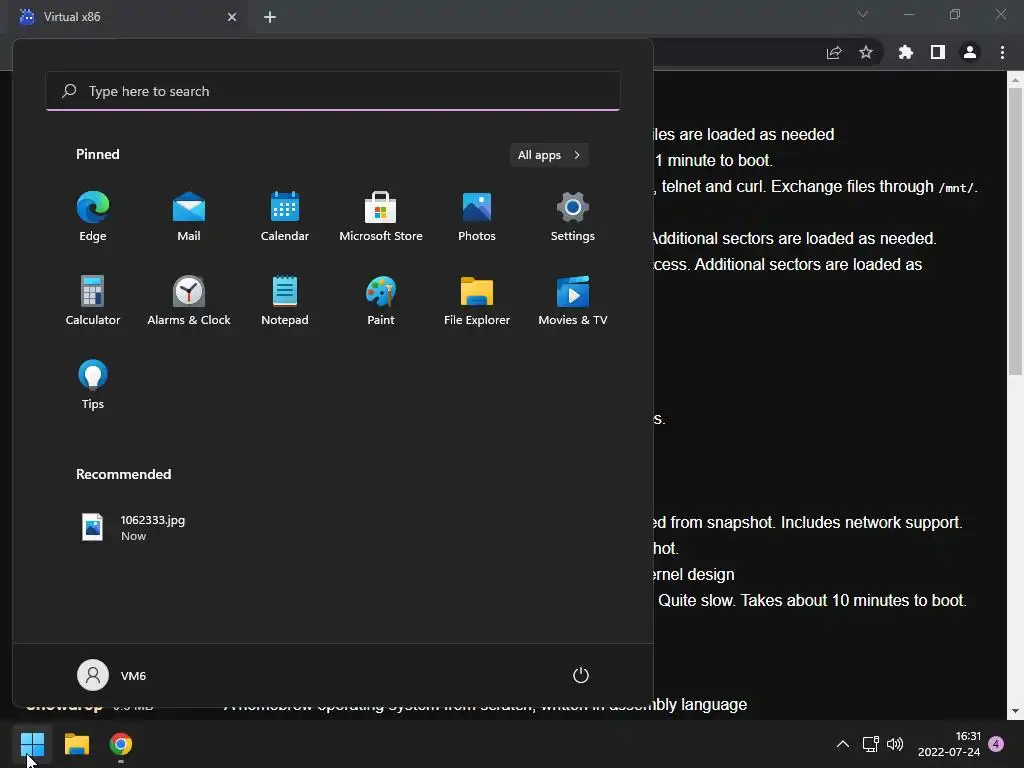The image size is (1024, 768).
Task: Open the Paint app
Action: click(x=381, y=300)
